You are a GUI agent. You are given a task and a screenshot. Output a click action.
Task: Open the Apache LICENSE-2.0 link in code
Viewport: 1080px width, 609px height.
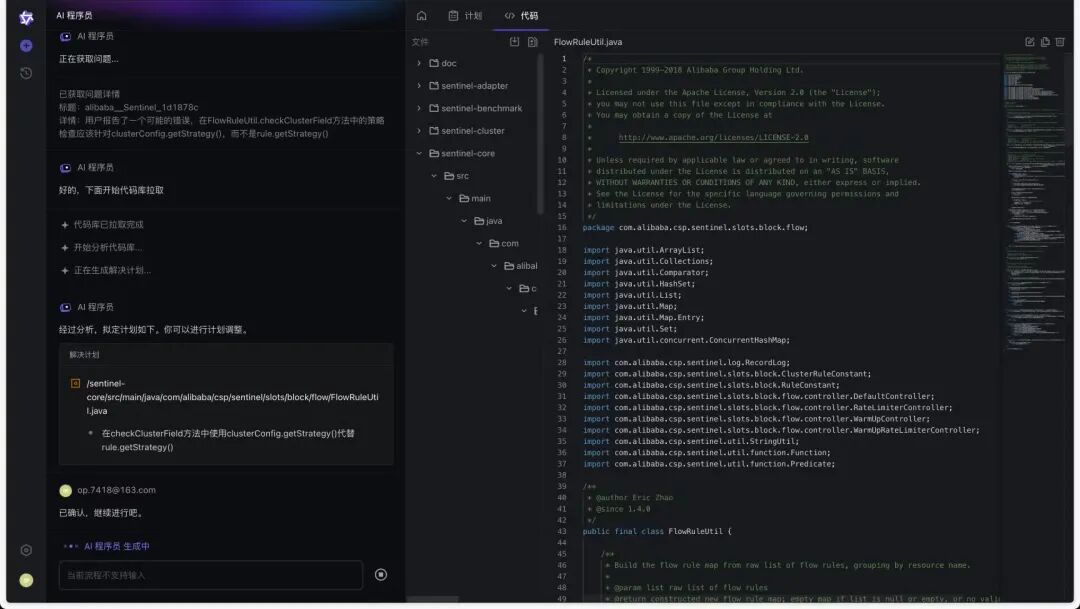714,137
